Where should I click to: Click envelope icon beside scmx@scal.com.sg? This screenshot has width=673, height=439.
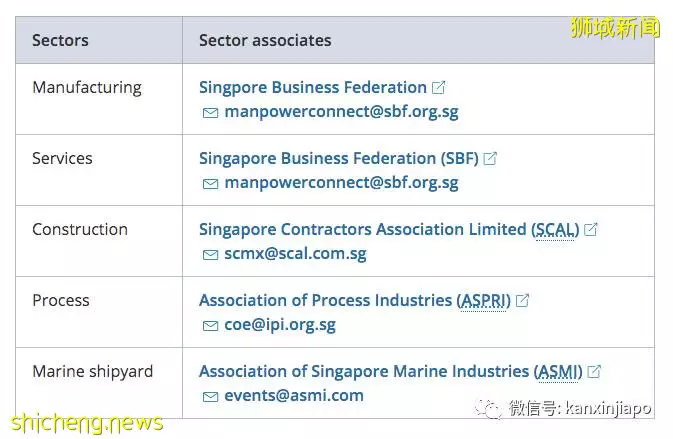pos(210,255)
